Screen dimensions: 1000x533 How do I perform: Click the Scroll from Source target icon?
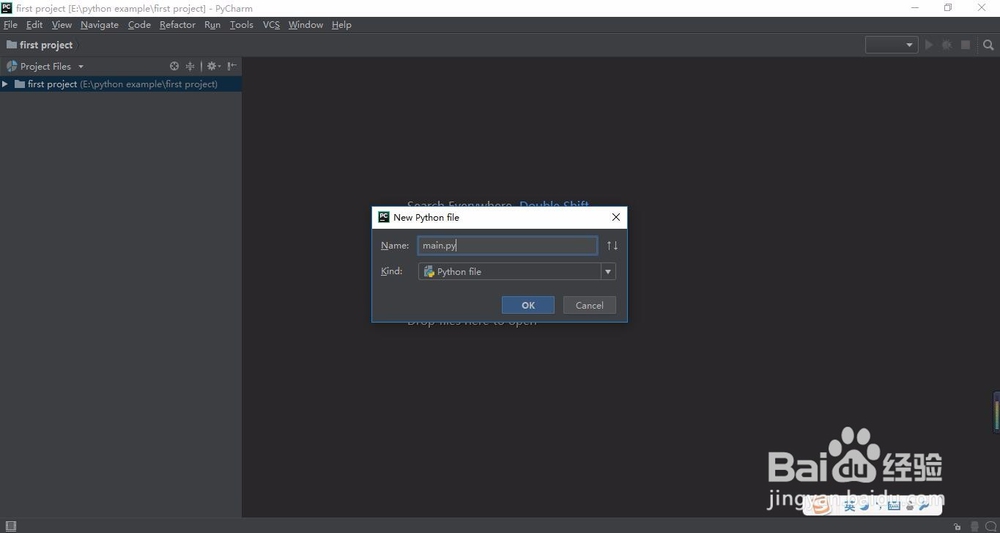coord(174,66)
